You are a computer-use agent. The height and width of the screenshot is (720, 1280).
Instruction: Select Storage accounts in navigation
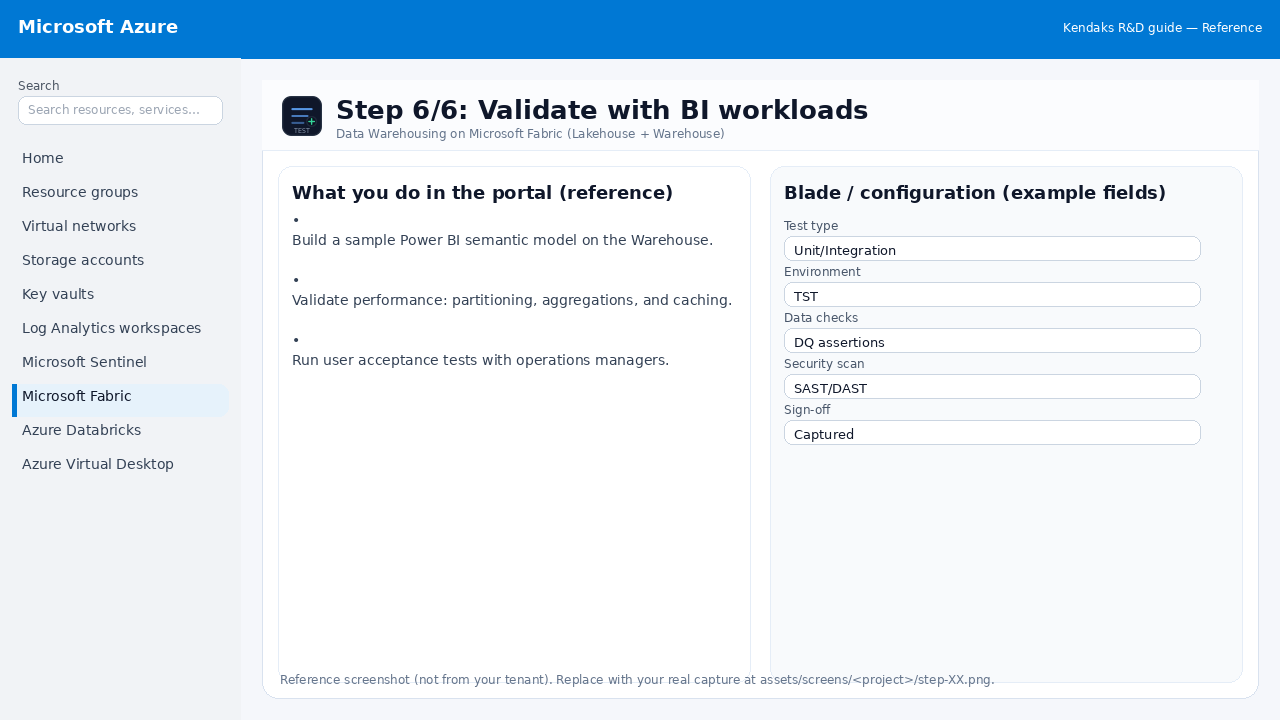(x=120, y=260)
